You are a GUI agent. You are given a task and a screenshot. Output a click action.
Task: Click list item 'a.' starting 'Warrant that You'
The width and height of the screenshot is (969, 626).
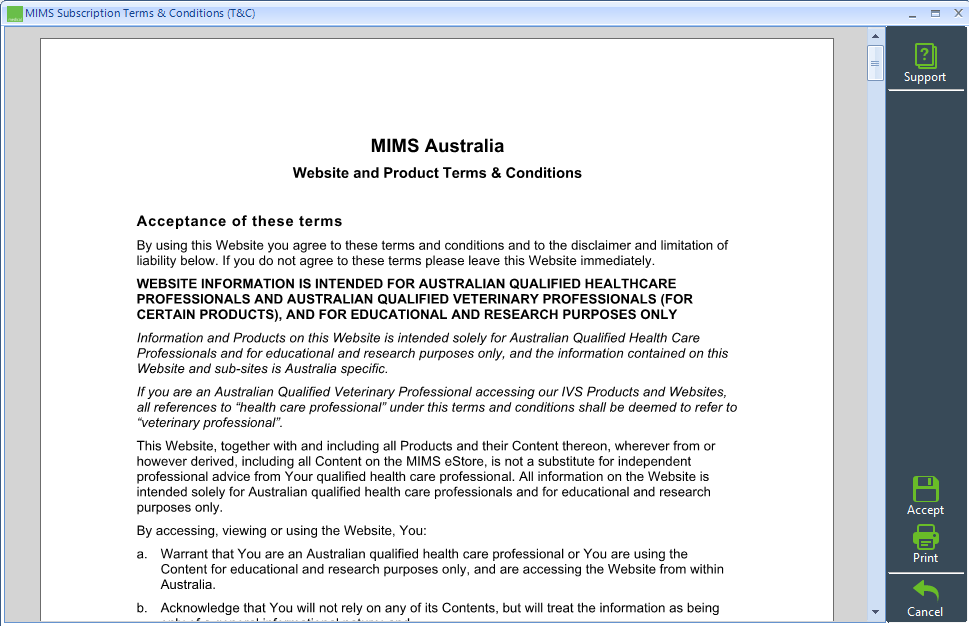pos(430,569)
